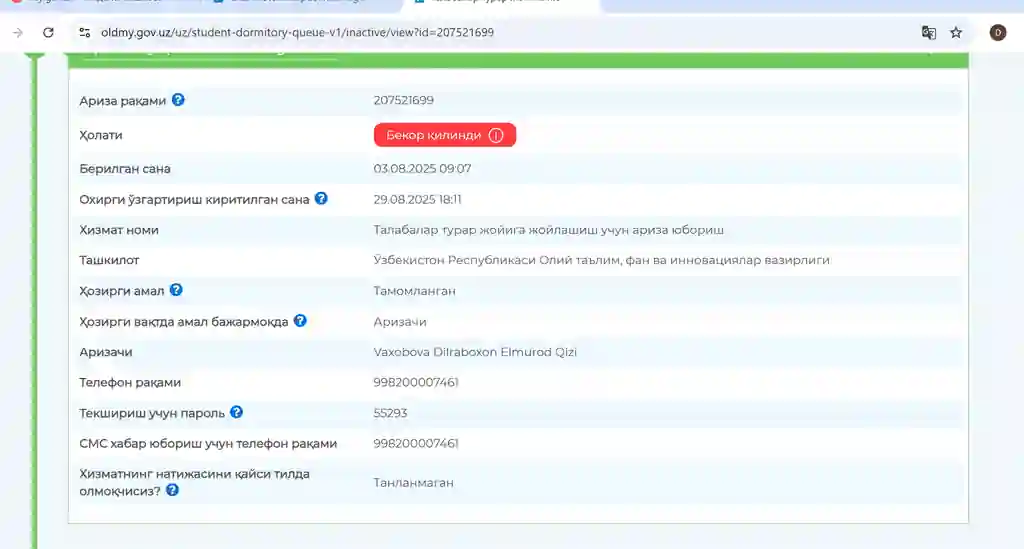Screen dimensions: 1024x549
Task: Open the browser translate page icon
Action: (x=929, y=32)
